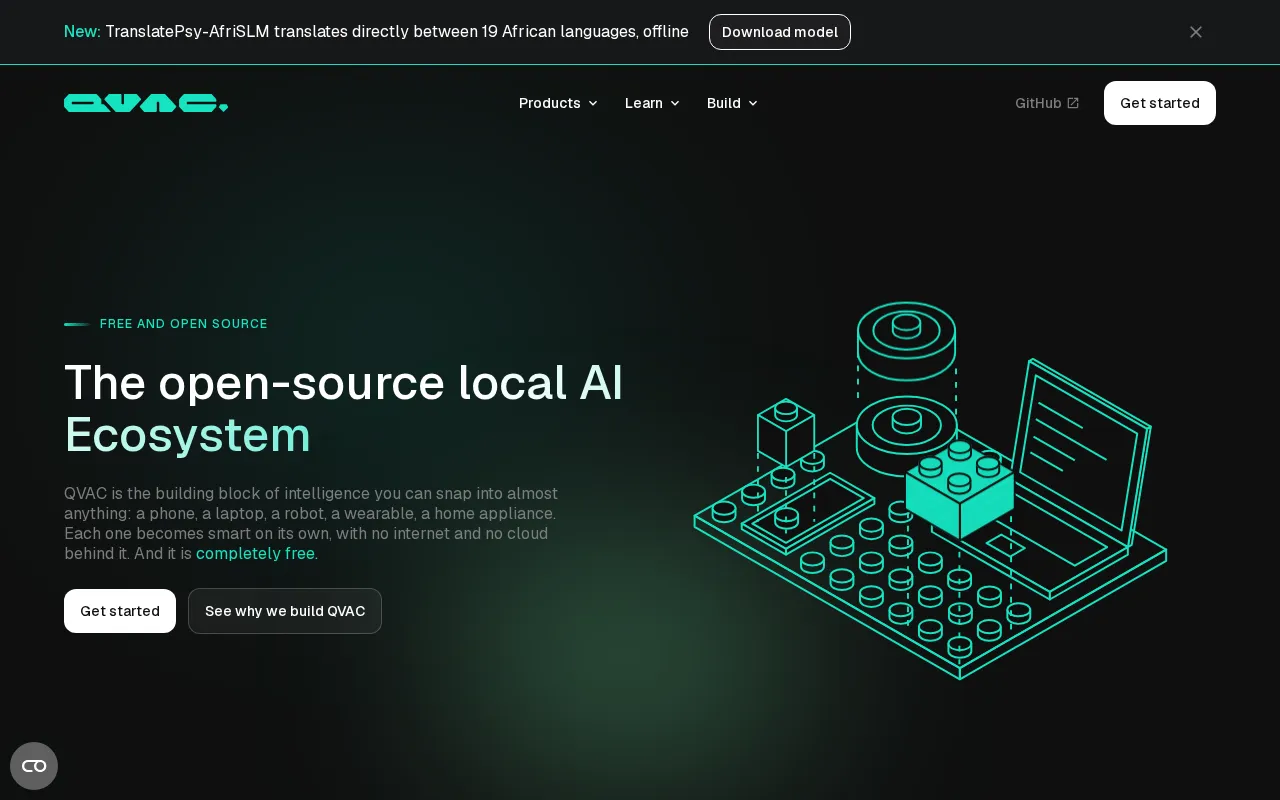This screenshot has height=800, width=1280.
Task: Open the GitHub link
Action: click(1047, 103)
